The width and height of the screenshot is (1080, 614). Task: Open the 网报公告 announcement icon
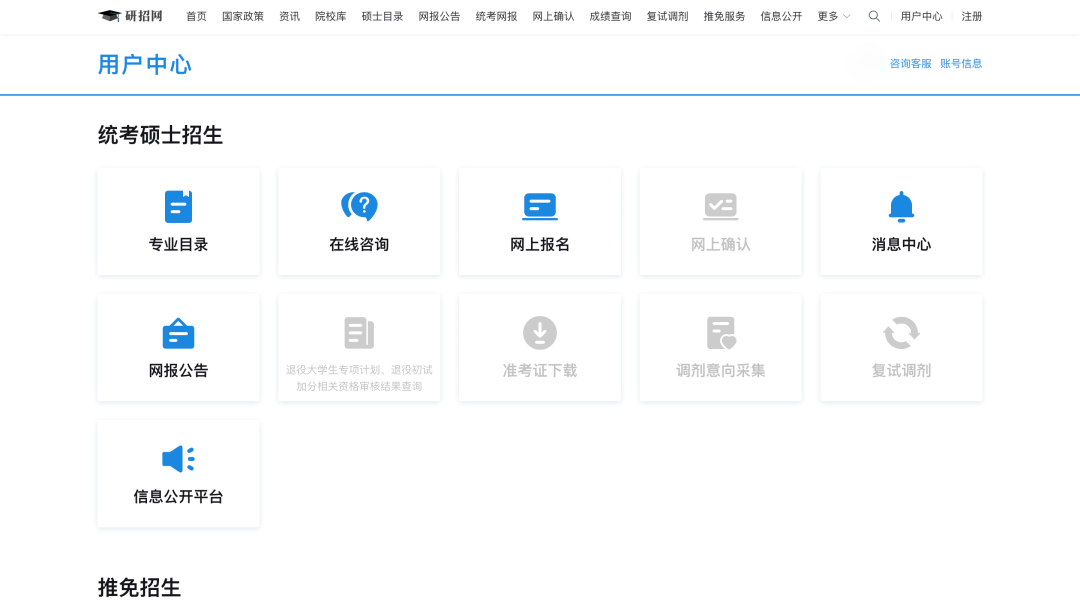[x=178, y=333]
